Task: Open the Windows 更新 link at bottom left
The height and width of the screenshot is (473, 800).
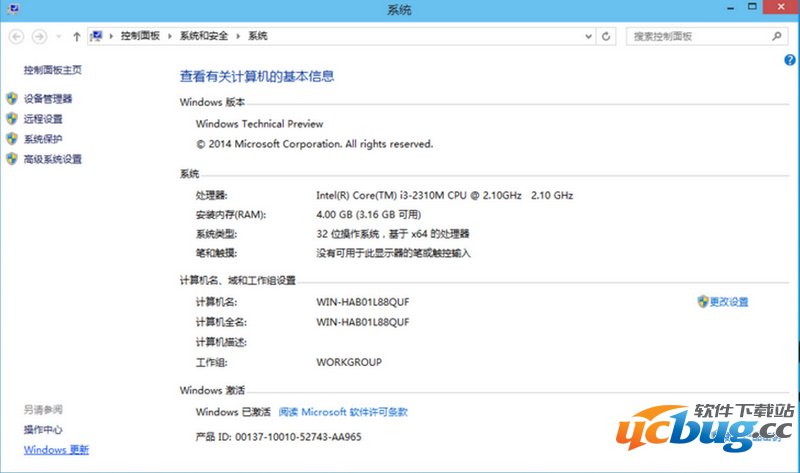Action: pos(56,450)
